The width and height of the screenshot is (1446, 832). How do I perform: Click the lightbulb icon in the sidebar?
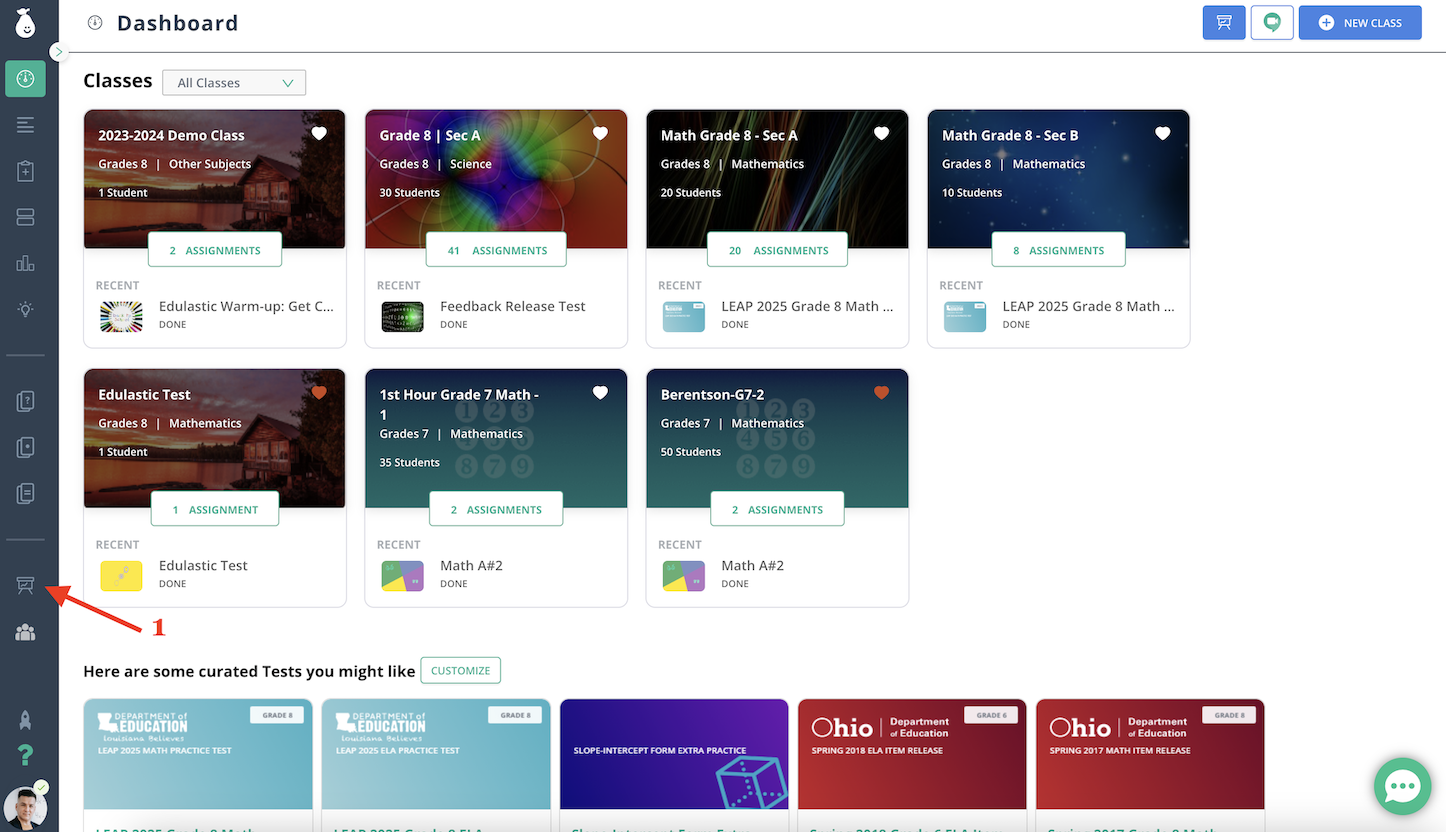25,310
